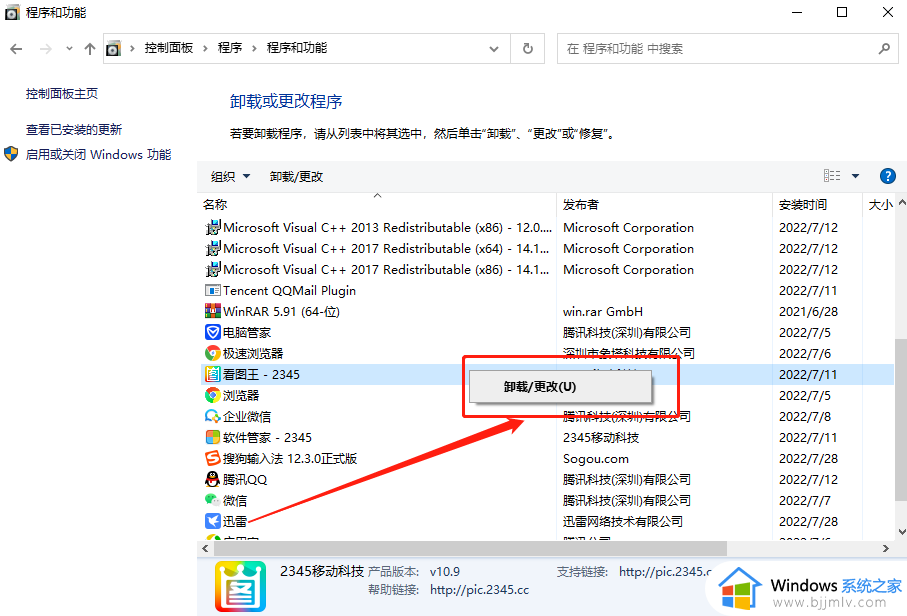Select the 迅雷 icon
Image resolution: width=907 pixels, height=616 pixels.
213,521
